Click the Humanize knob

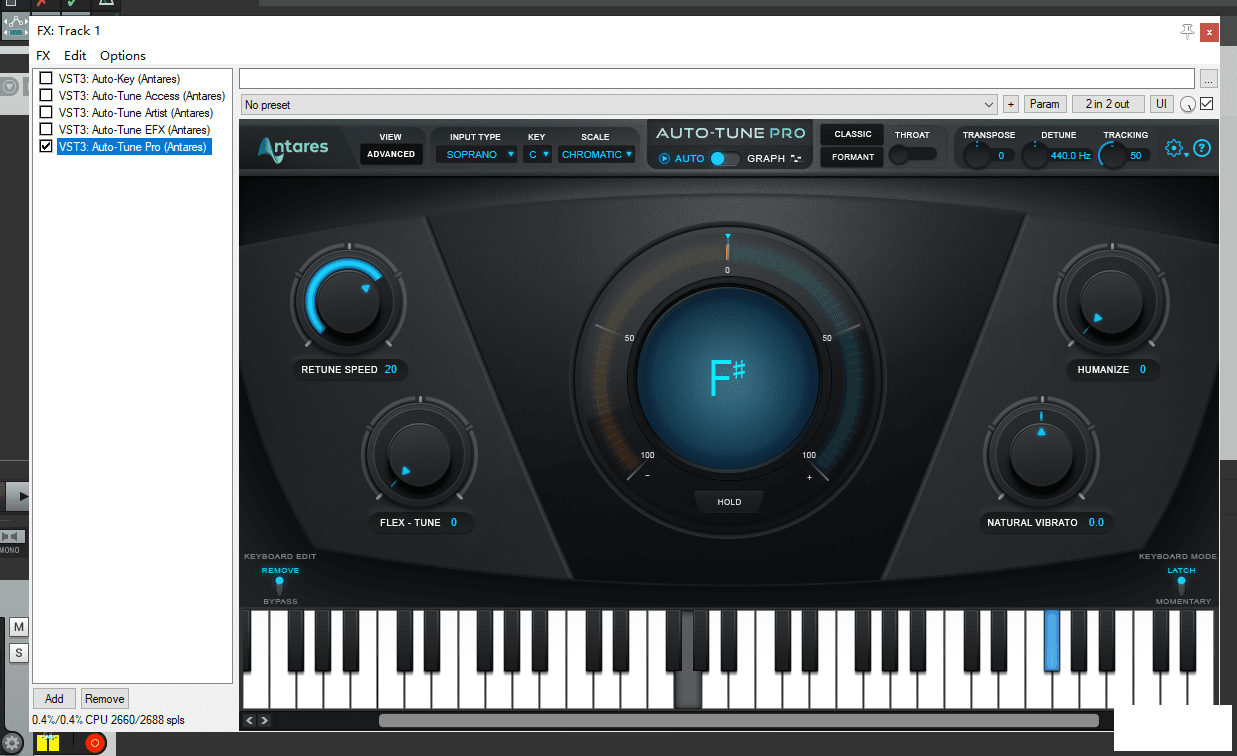point(1110,301)
